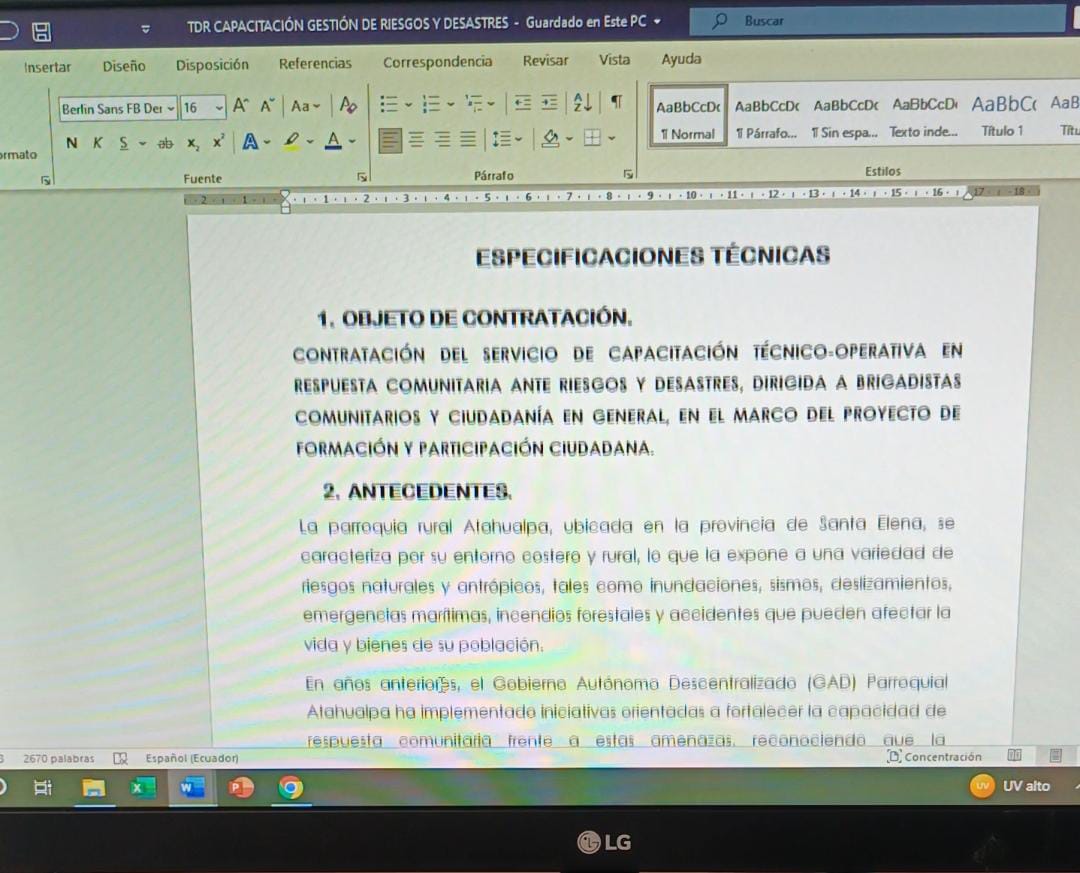This screenshot has height=873, width=1080.
Task: Show paragraph marks with pilcrow icon
Action: point(617,104)
